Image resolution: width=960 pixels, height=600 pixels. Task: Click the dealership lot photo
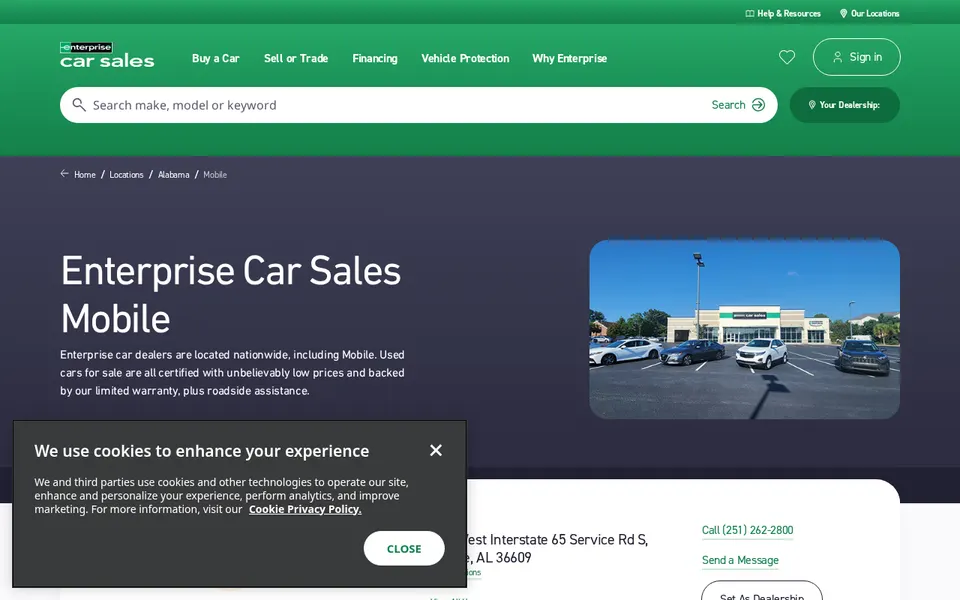744,329
